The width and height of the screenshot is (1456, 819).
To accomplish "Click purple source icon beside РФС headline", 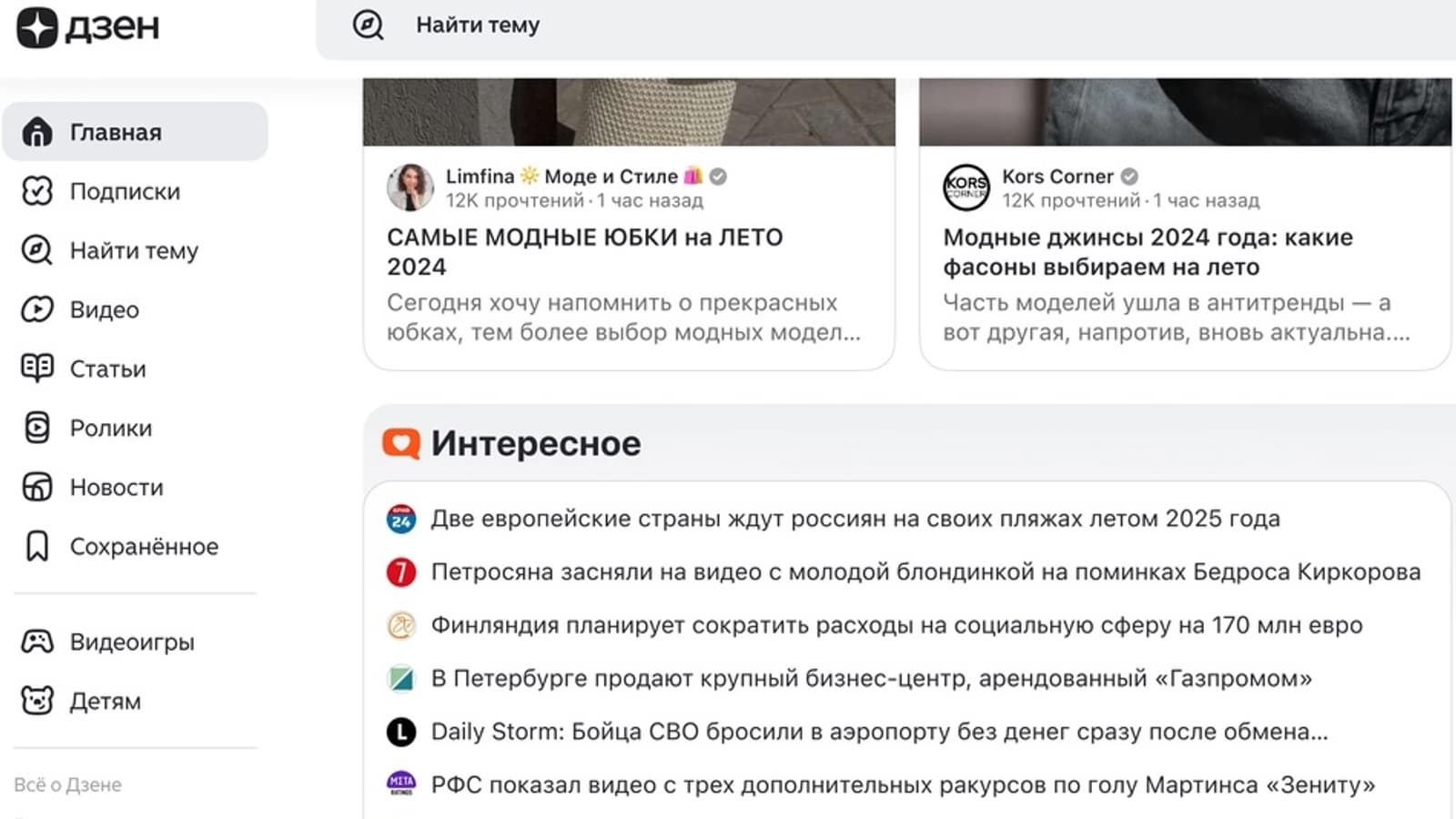I will point(401,784).
